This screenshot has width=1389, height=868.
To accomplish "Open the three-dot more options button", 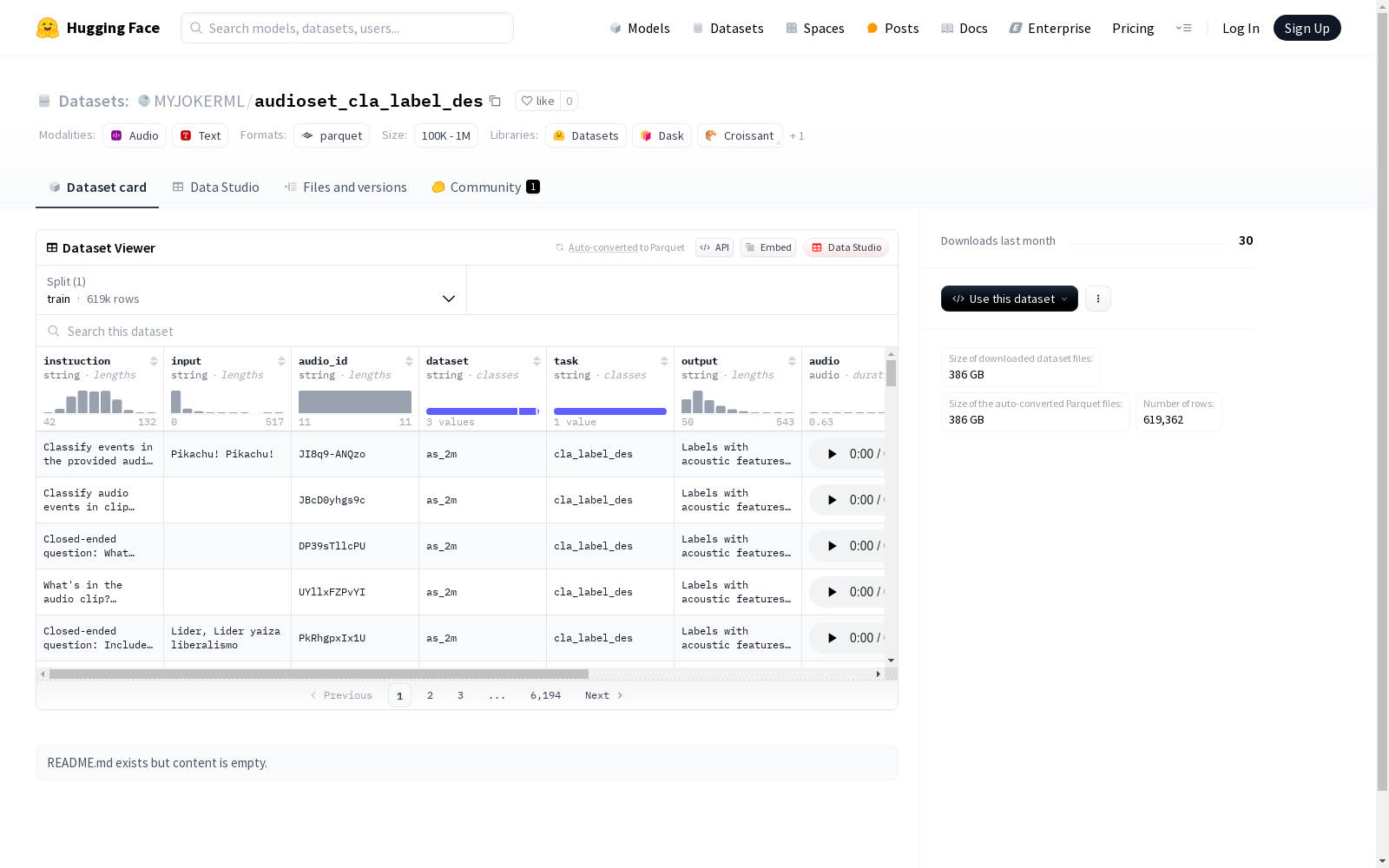I will tap(1098, 299).
